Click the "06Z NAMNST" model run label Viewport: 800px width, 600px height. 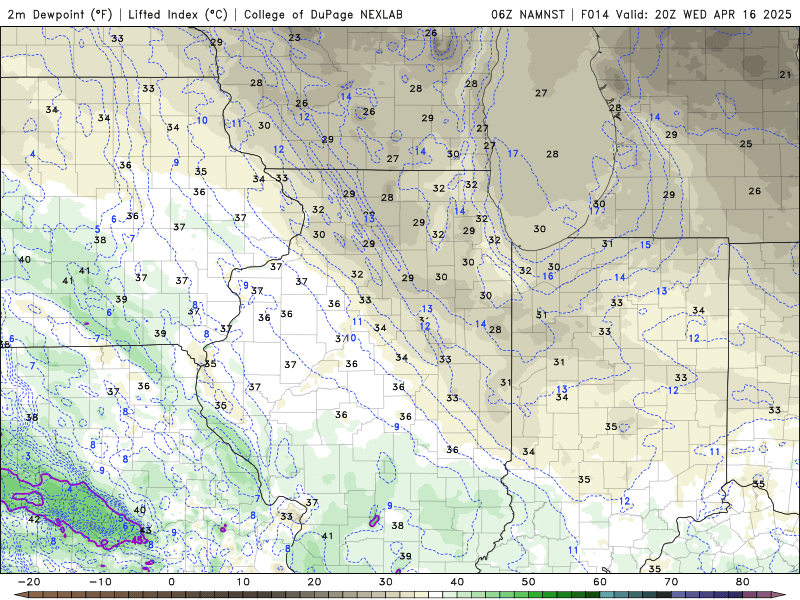(x=528, y=14)
